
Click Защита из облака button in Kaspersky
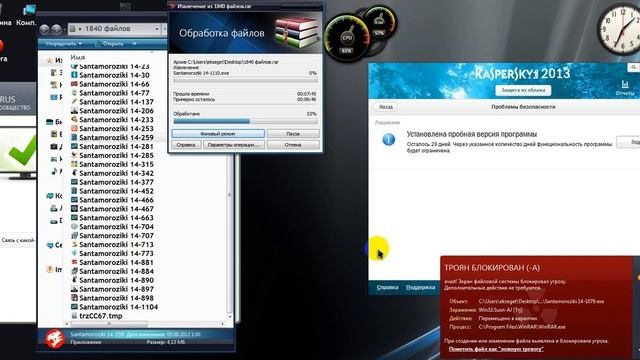pyautogui.click(x=523, y=90)
